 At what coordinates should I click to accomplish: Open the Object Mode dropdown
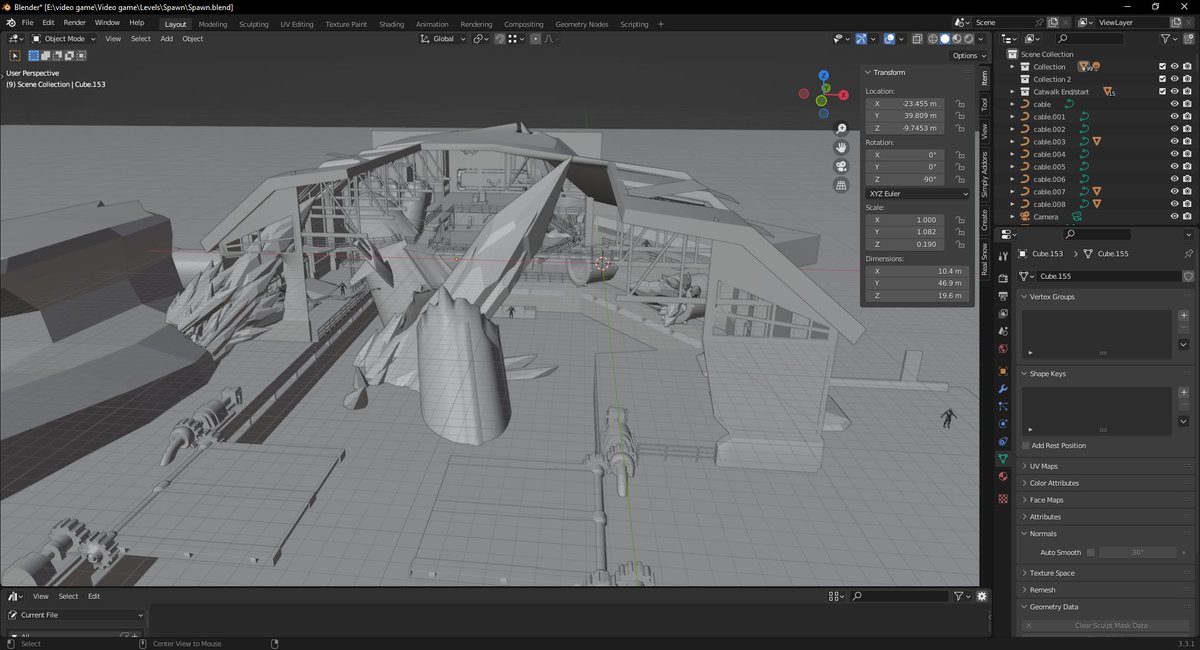(x=63, y=39)
